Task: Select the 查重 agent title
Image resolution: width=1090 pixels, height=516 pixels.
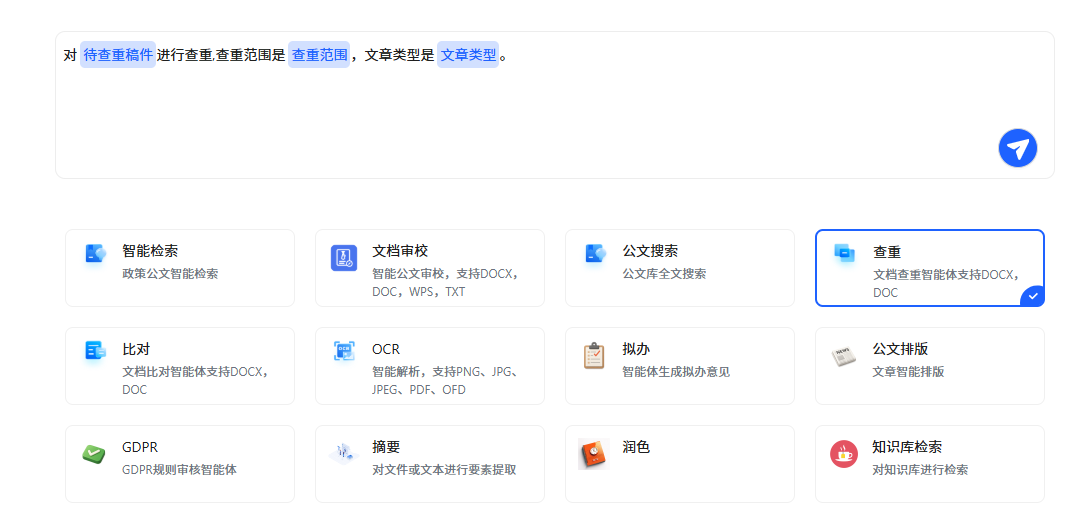Action: point(887,252)
